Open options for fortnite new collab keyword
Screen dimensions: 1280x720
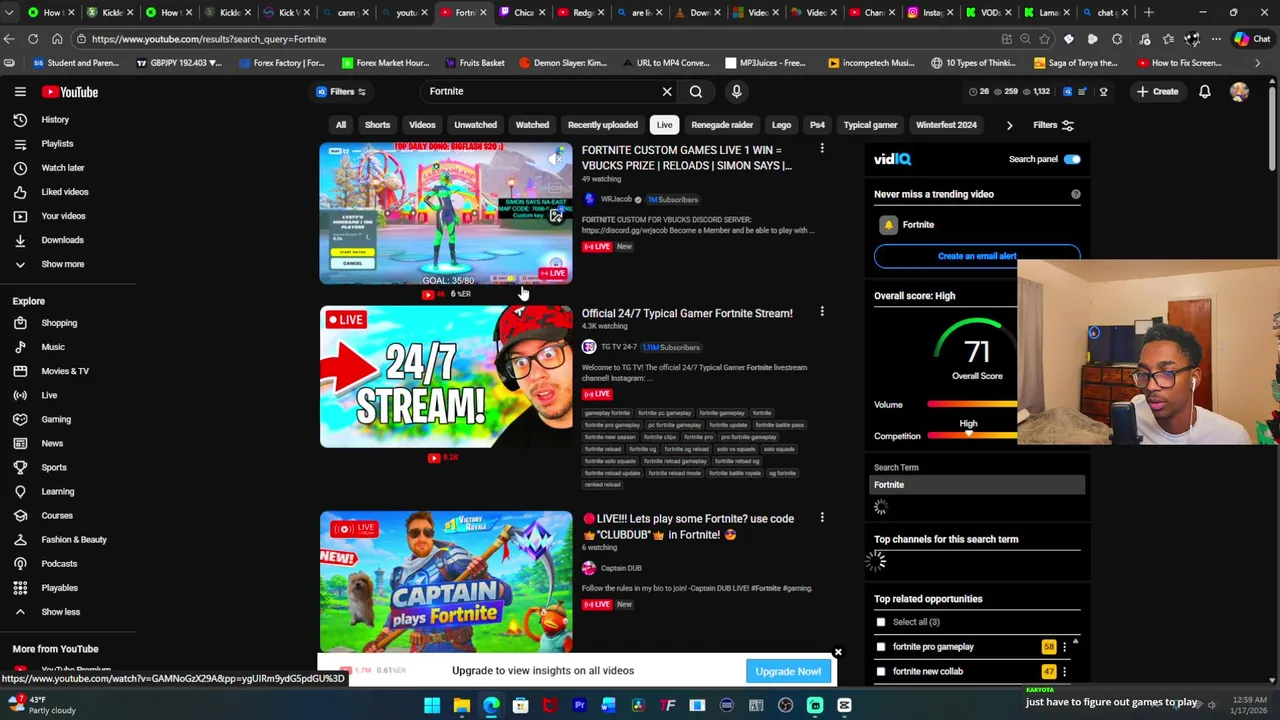click(x=1064, y=672)
